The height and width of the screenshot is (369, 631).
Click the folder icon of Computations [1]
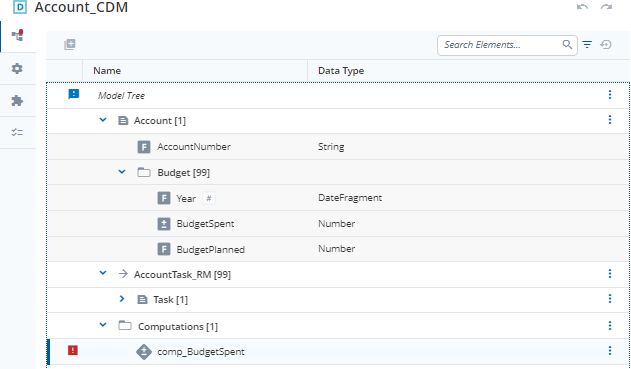pyautogui.click(x=125, y=326)
